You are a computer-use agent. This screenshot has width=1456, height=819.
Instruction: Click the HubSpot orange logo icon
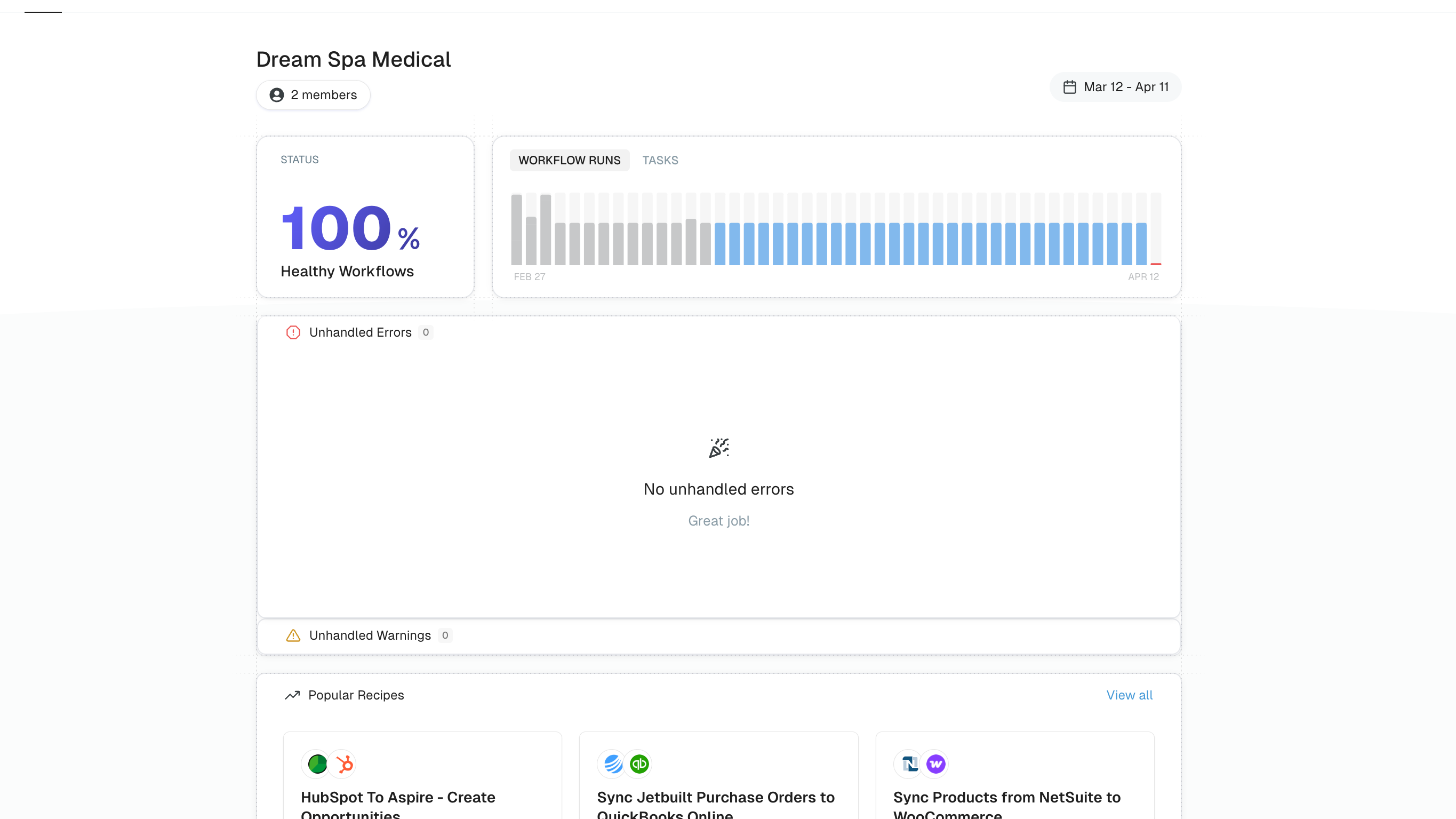(x=343, y=764)
